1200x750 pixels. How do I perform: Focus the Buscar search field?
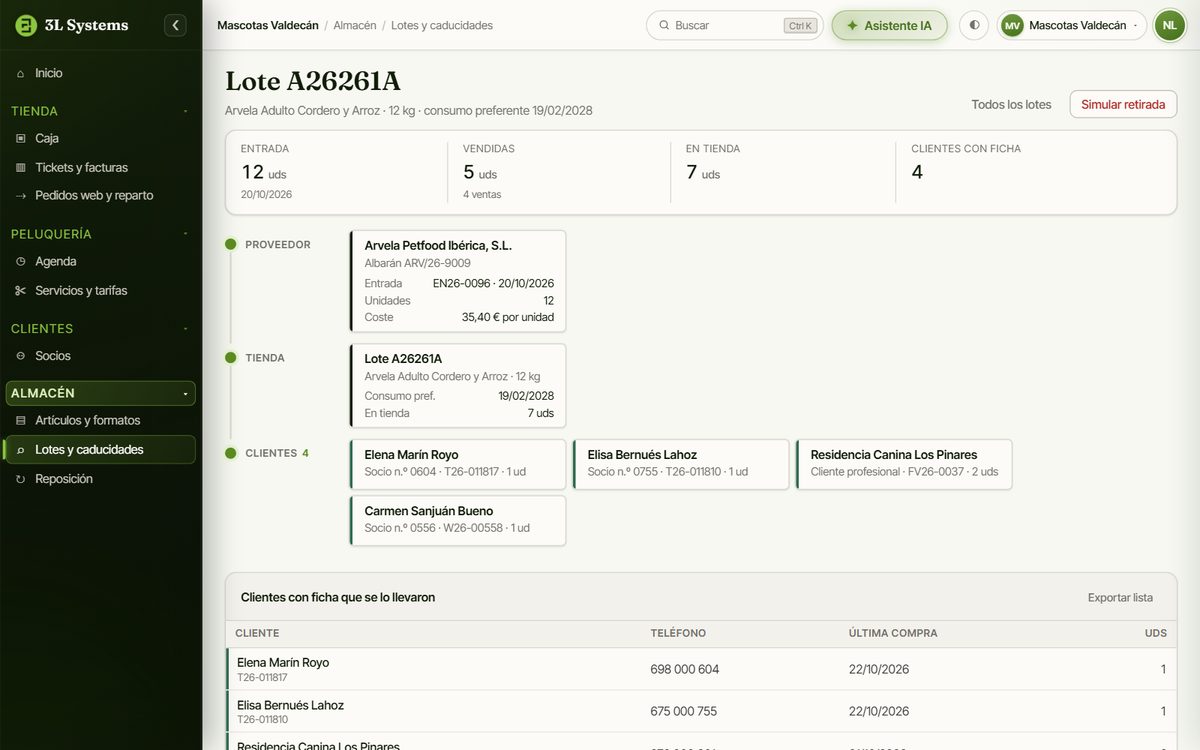(735, 25)
